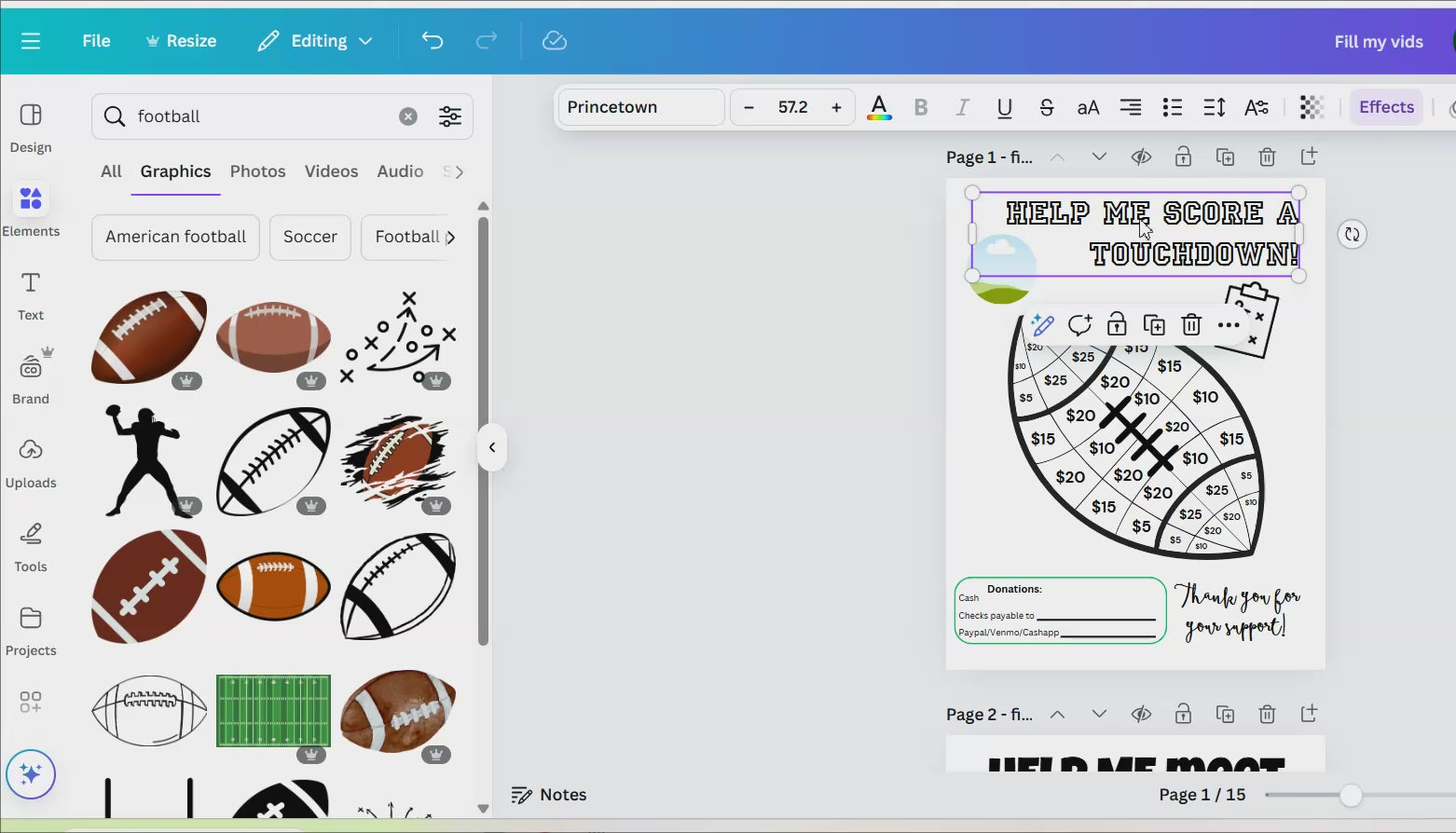Select the American football suggestion chip
The height and width of the screenshot is (833, 1456).
click(175, 237)
